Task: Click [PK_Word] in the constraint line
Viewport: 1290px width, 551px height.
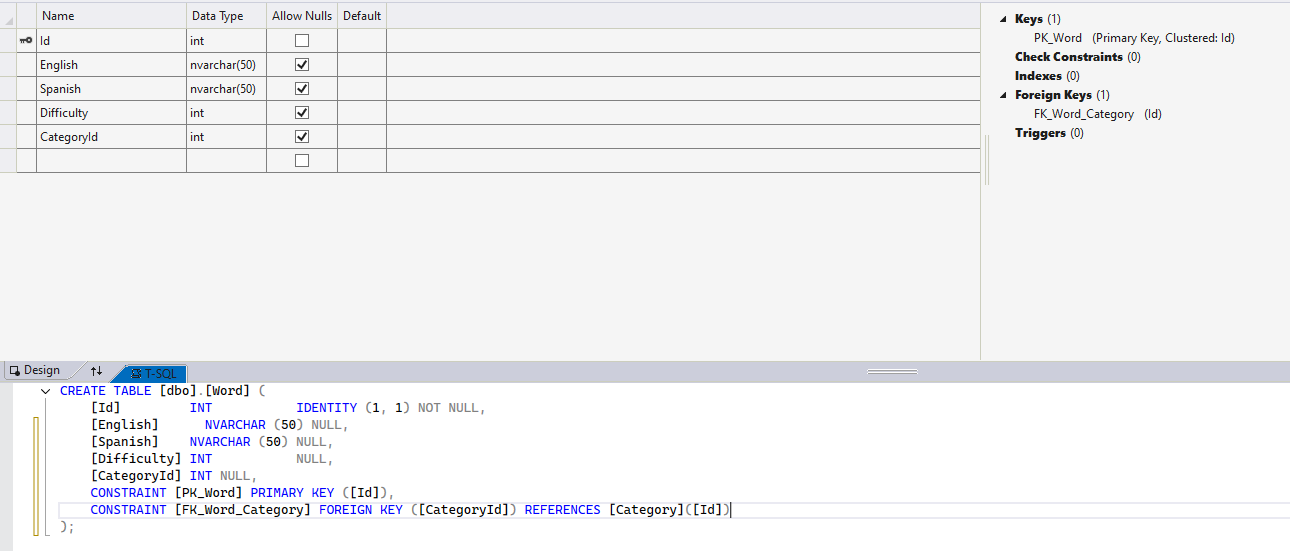Action: click(208, 493)
